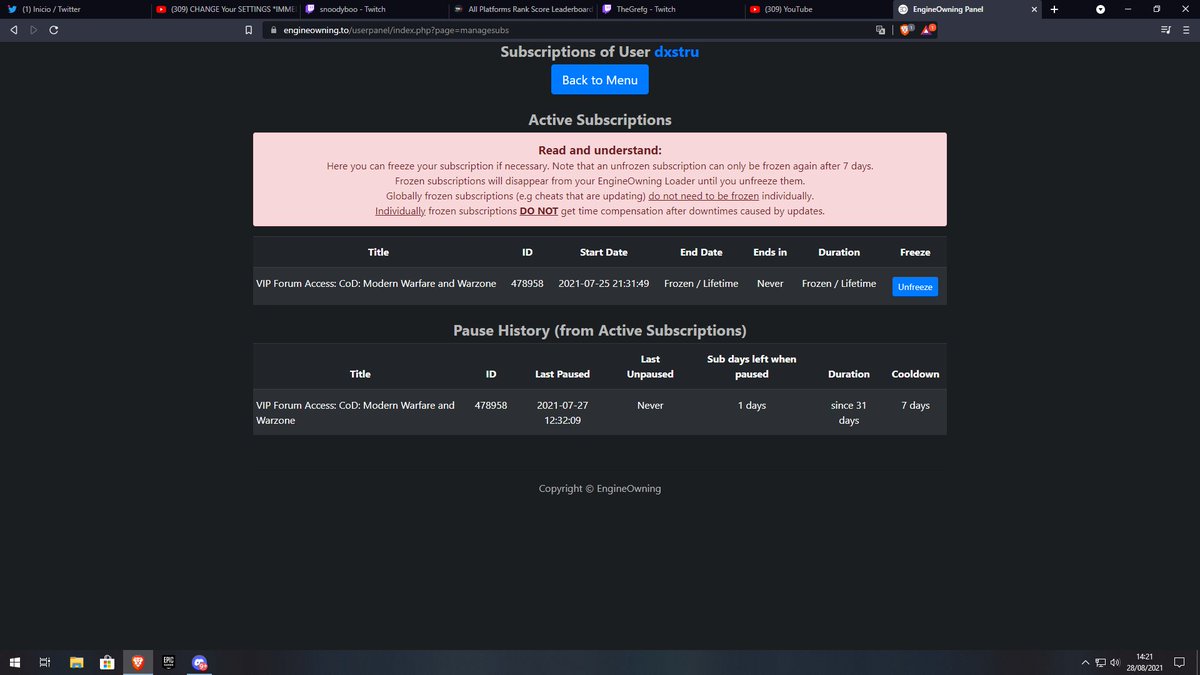The width and height of the screenshot is (1200, 675).
Task: Click the dxstru username link
Action: (x=677, y=52)
